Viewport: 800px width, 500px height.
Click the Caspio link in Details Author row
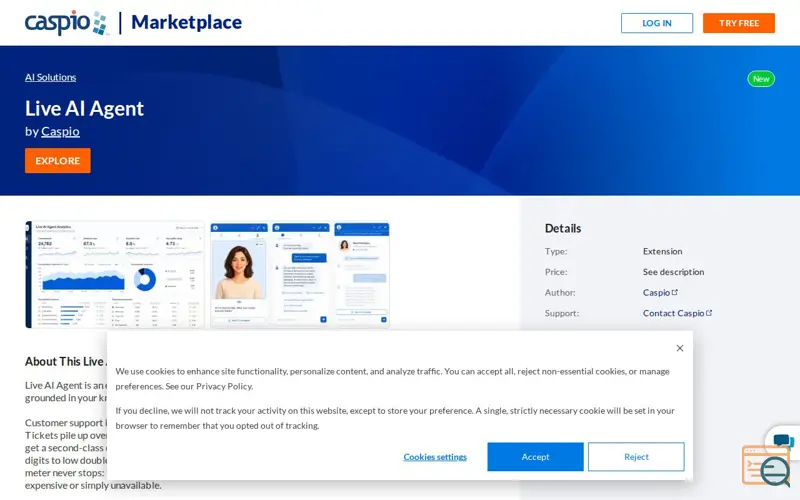(656, 292)
